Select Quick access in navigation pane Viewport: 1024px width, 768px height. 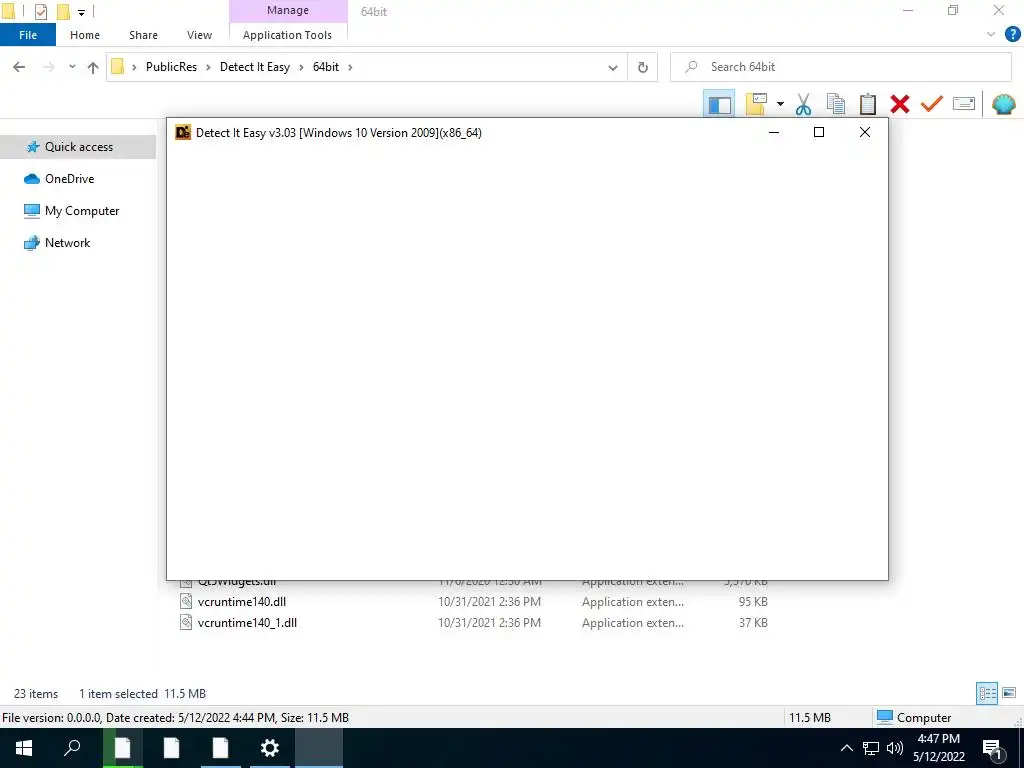point(78,147)
